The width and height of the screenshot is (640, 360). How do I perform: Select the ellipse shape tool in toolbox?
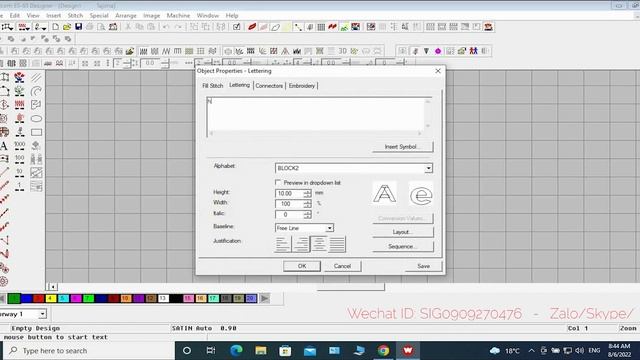point(36,118)
